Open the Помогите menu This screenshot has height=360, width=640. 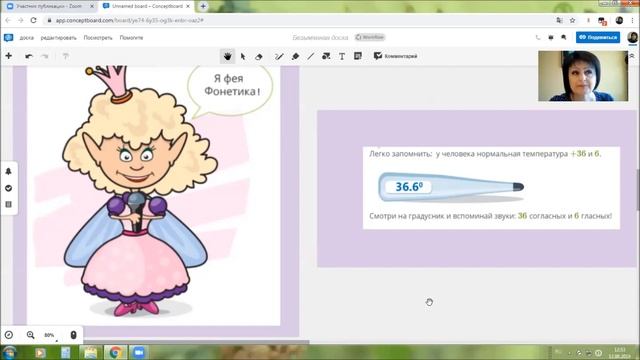[x=131, y=38]
